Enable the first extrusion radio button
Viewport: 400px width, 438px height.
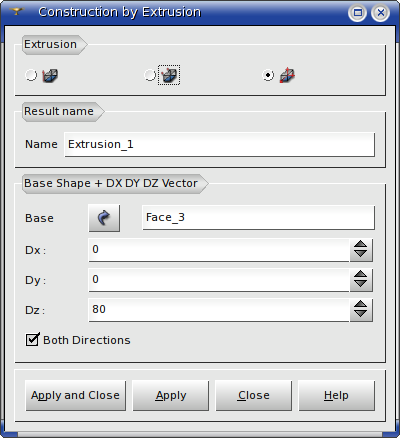point(31,75)
